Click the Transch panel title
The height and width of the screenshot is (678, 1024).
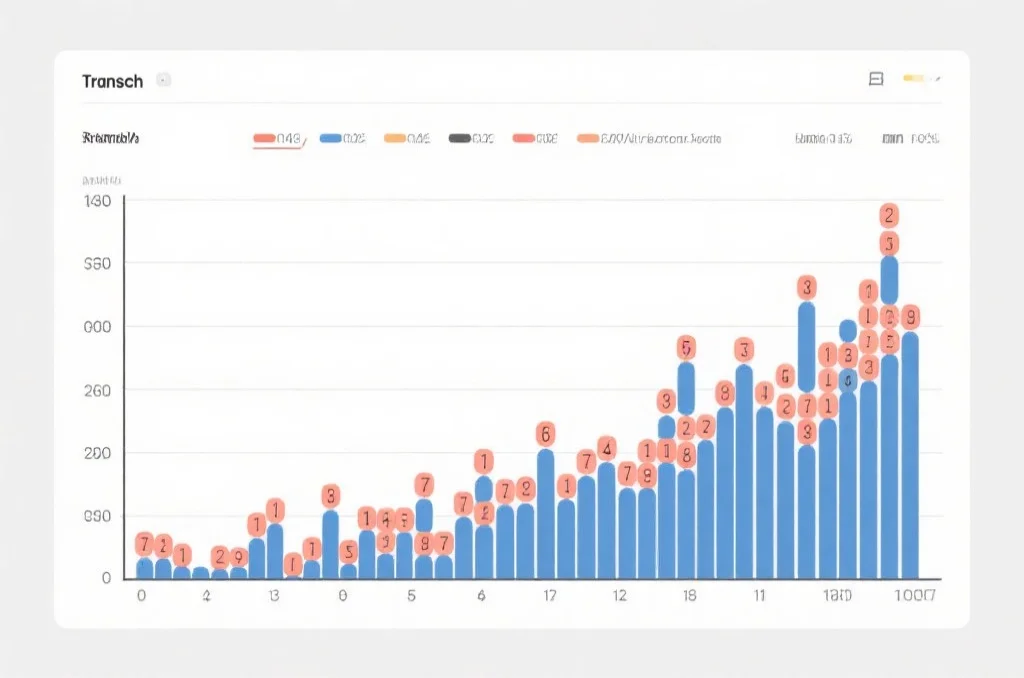[112, 81]
